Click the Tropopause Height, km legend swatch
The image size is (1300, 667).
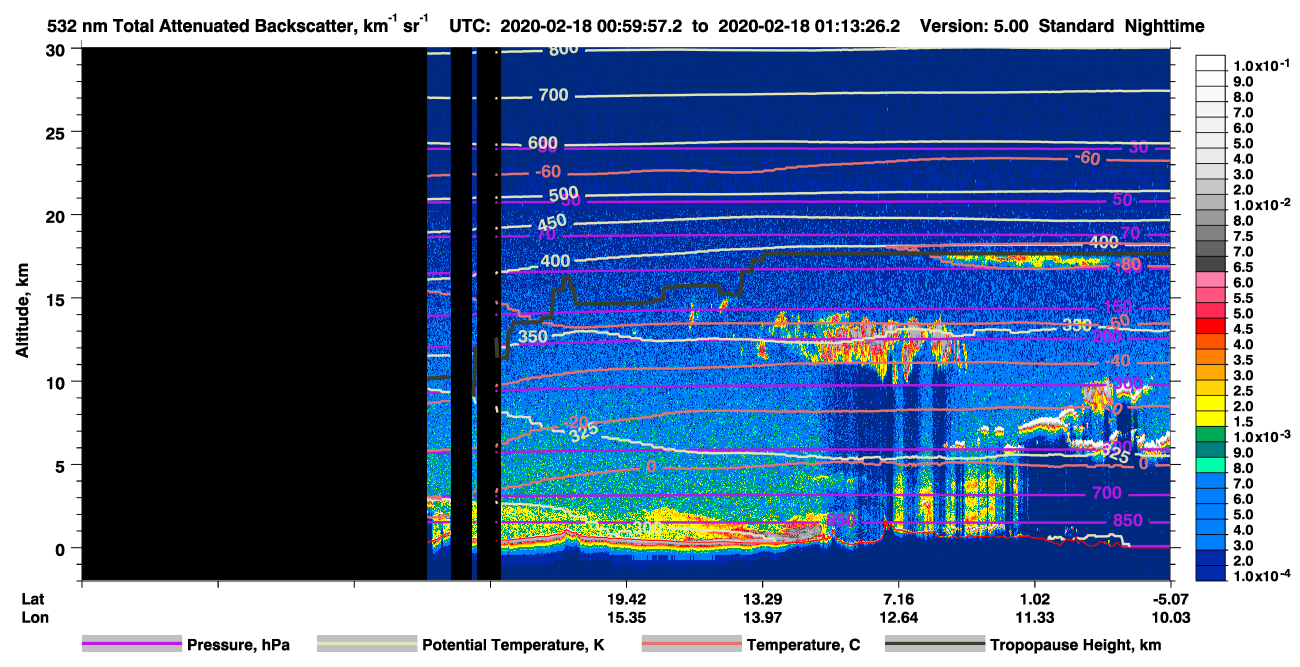point(934,645)
